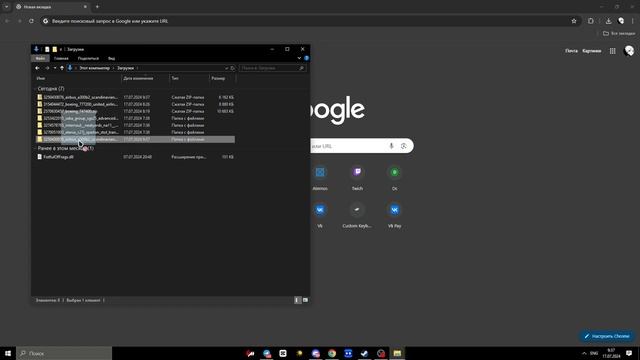Show hidden system tray icons chevron
Screen dimensions: 640x360
pos(584,353)
